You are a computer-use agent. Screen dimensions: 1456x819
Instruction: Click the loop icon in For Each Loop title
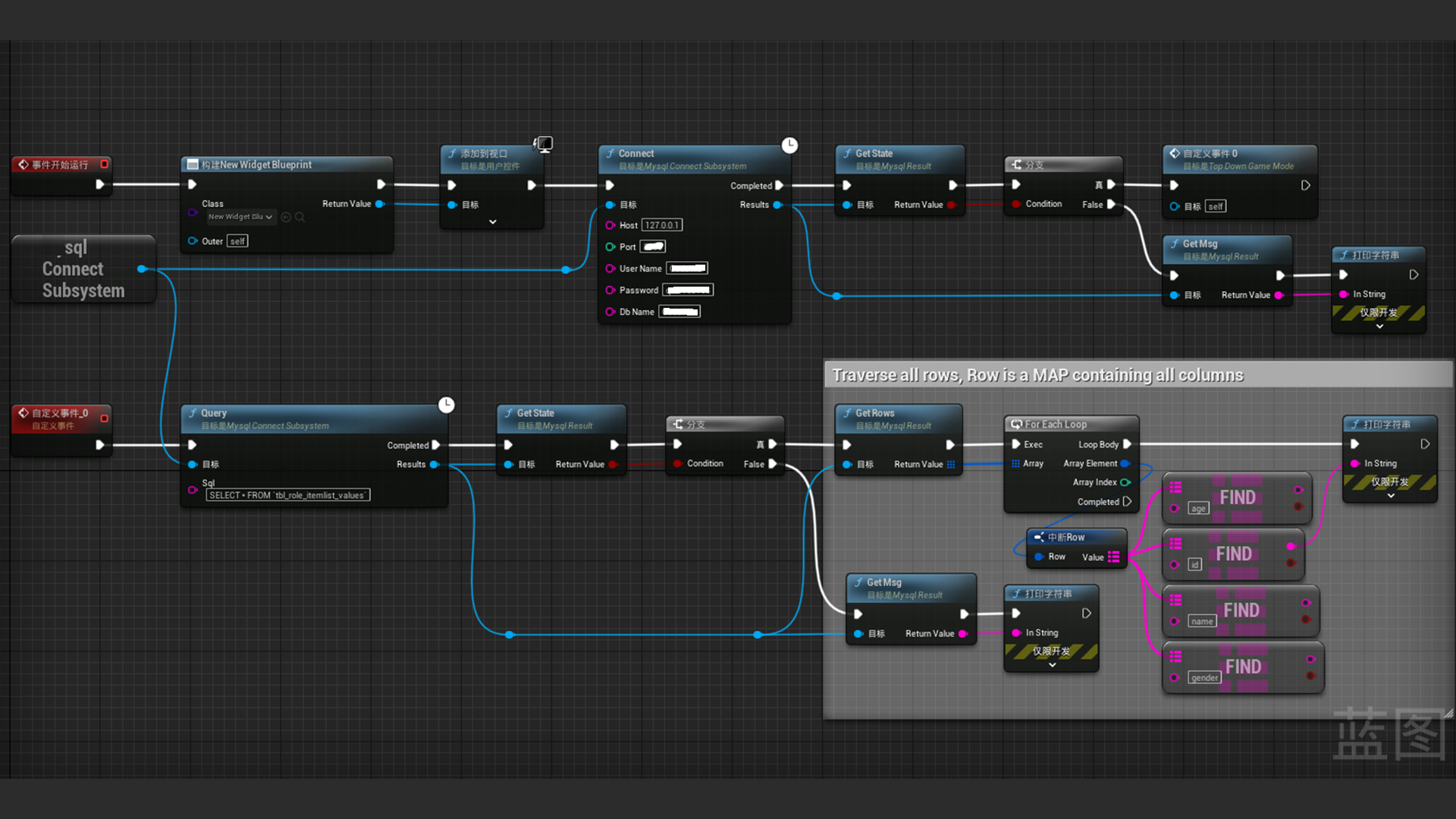(x=1016, y=424)
